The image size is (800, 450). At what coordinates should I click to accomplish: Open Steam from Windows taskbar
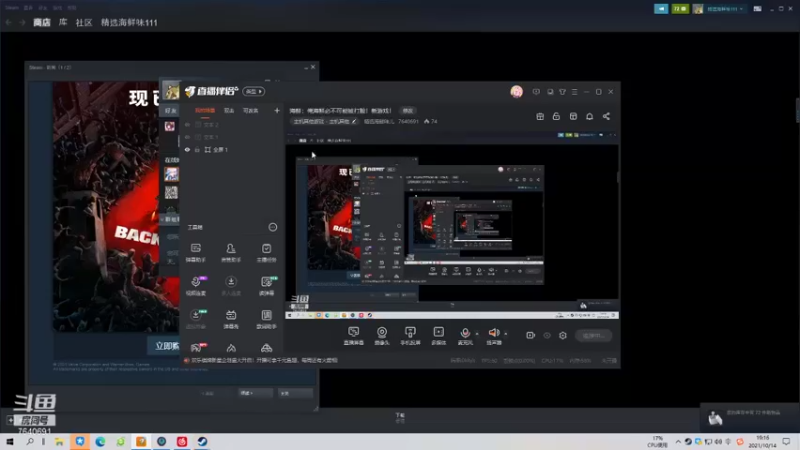203,441
